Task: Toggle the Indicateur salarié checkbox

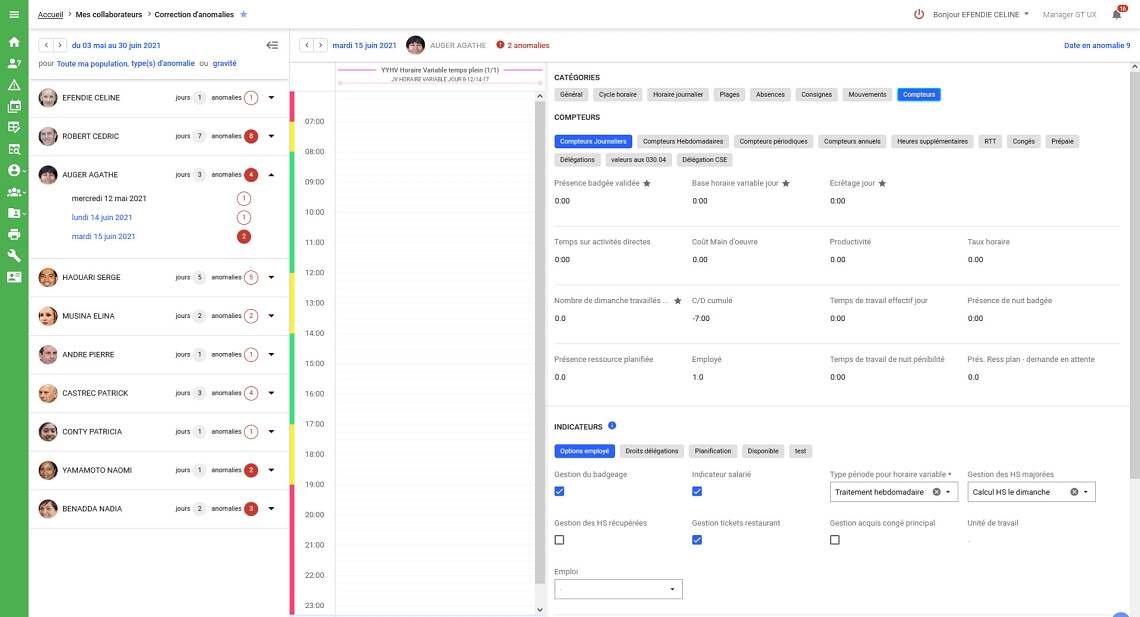Action: [697, 491]
